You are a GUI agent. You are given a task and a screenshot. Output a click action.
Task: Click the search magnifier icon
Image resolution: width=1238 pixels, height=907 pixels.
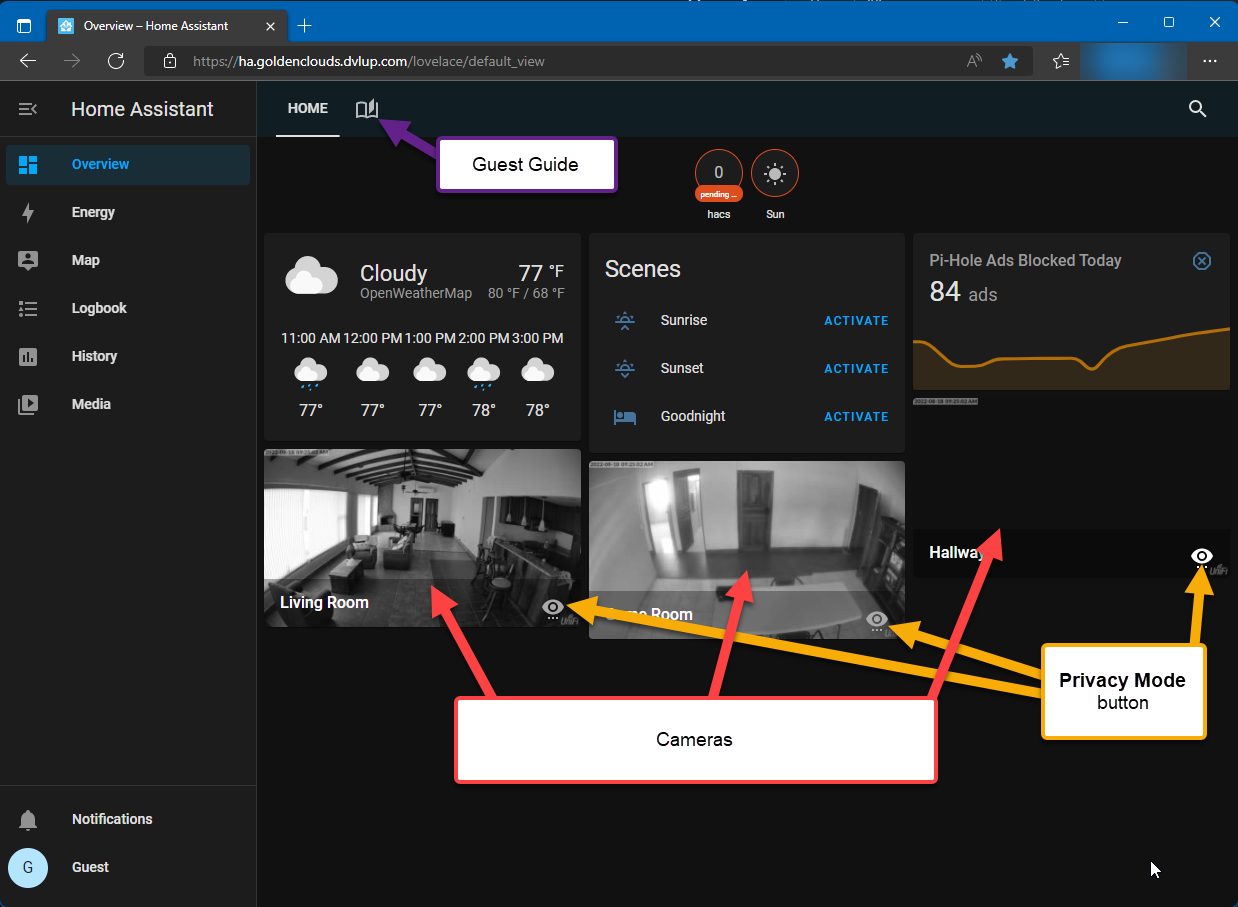(x=1197, y=109)
